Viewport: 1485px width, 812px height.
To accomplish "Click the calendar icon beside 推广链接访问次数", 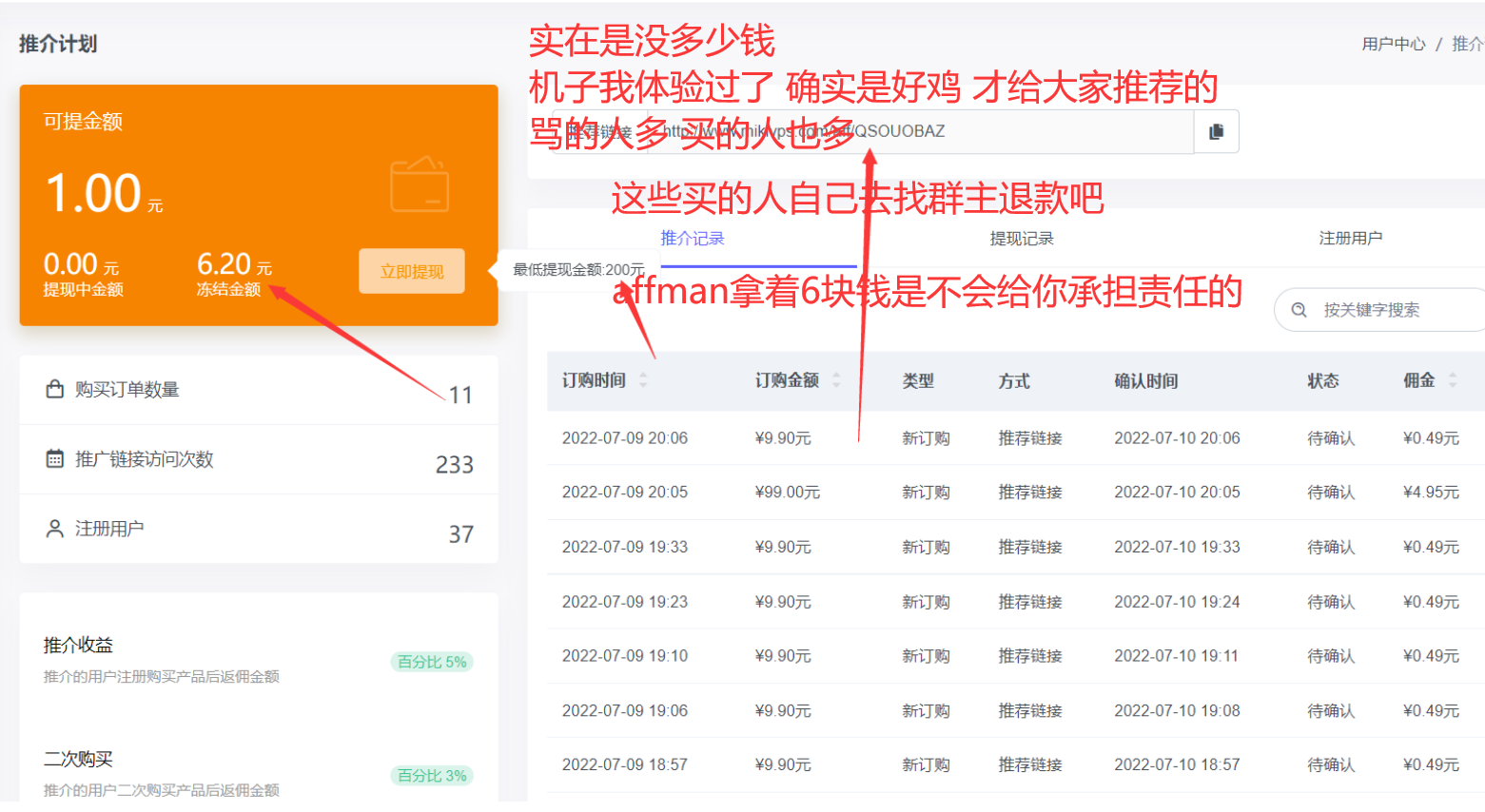I will coord(55,458).
